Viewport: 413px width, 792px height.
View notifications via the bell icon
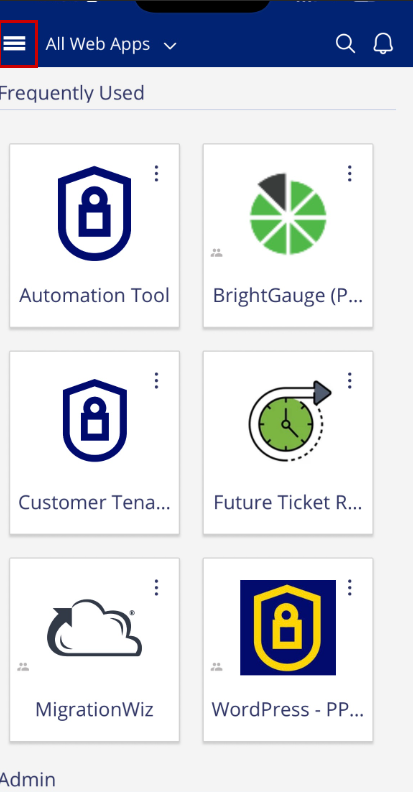tap(383, 44)
